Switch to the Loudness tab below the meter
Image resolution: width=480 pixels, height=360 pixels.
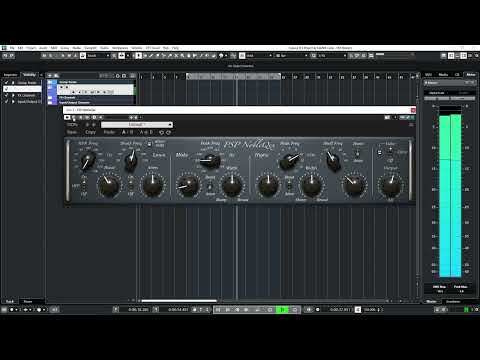click(453, 301)
